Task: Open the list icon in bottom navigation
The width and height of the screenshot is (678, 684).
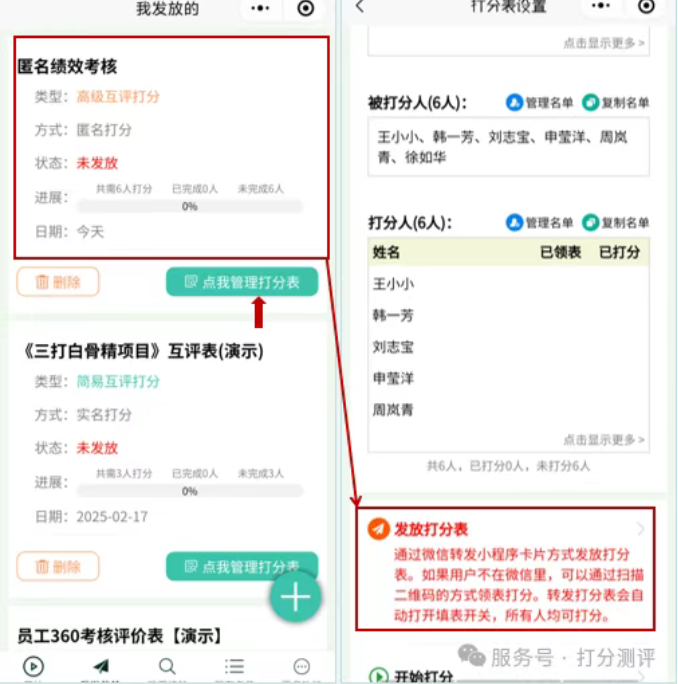Action: click(234, 666)
